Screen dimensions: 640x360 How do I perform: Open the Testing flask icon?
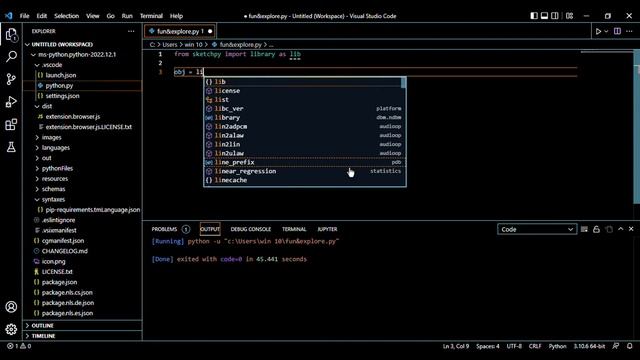[11, 147]
